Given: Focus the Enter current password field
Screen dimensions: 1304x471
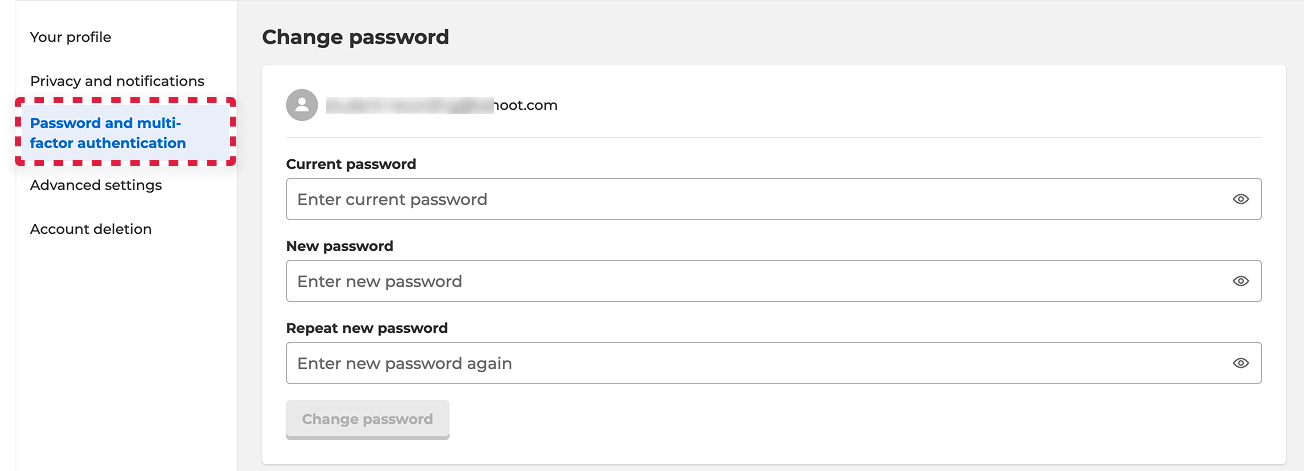Looking at the screenshot, I should point(773,199).
